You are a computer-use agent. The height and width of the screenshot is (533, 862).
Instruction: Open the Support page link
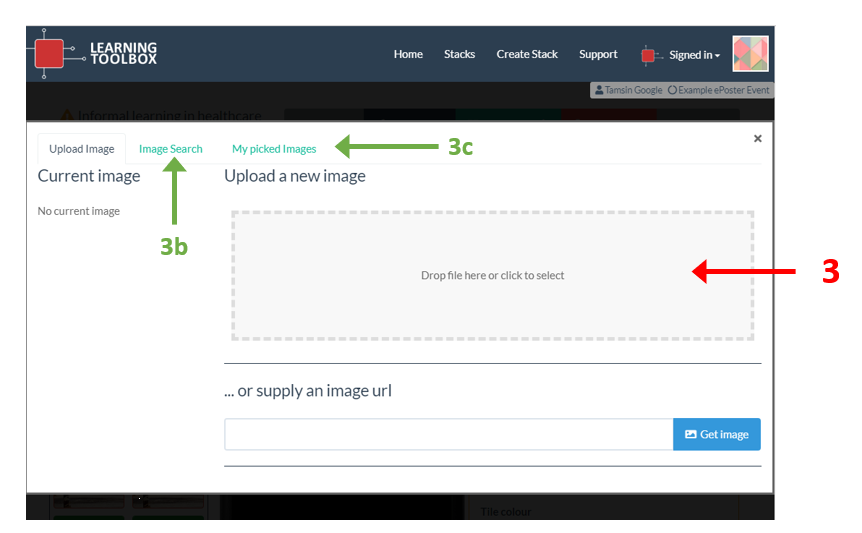[x=598, y=54]
